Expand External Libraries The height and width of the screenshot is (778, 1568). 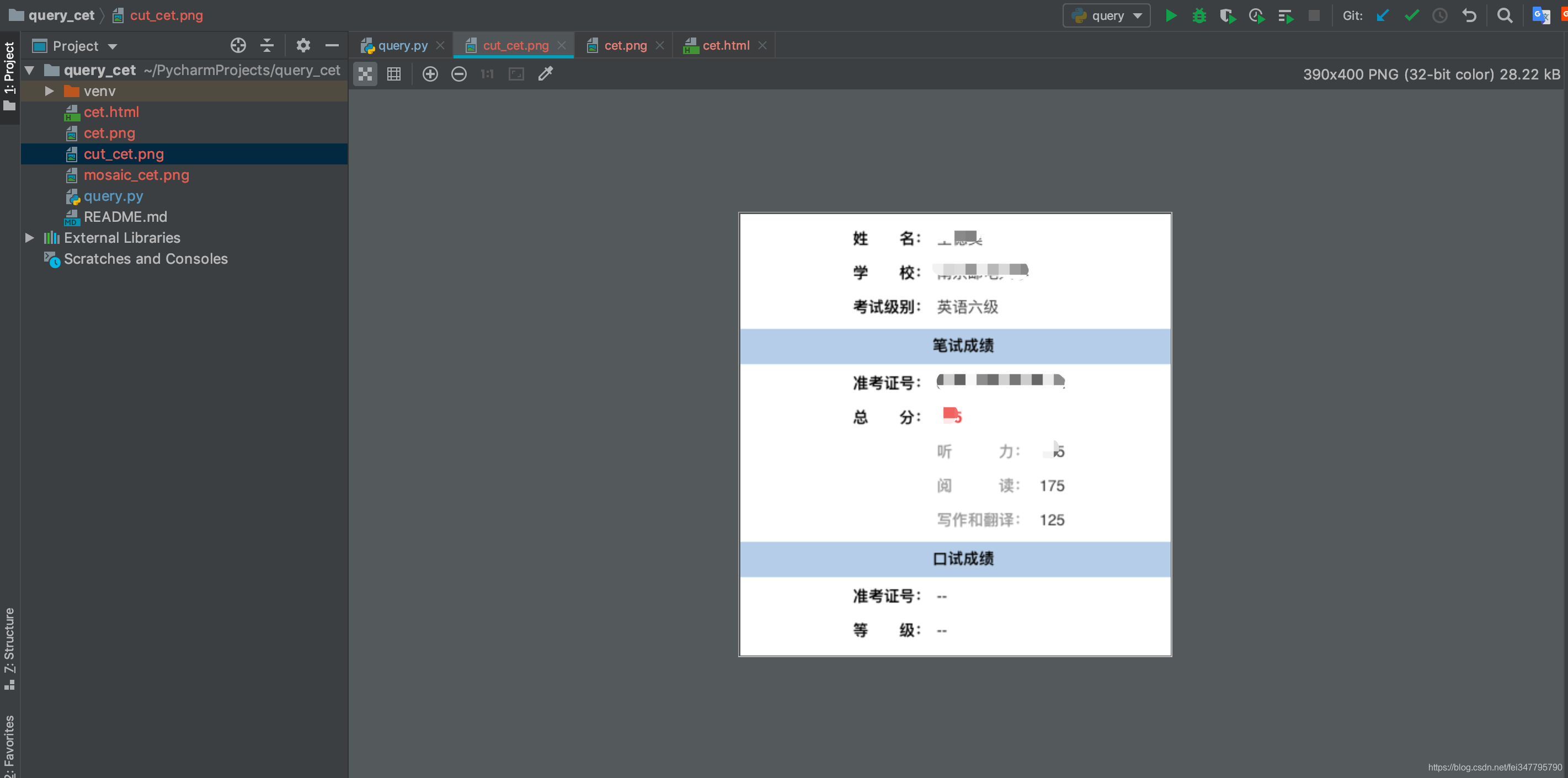pyautogui.click(x=29, y=237)
